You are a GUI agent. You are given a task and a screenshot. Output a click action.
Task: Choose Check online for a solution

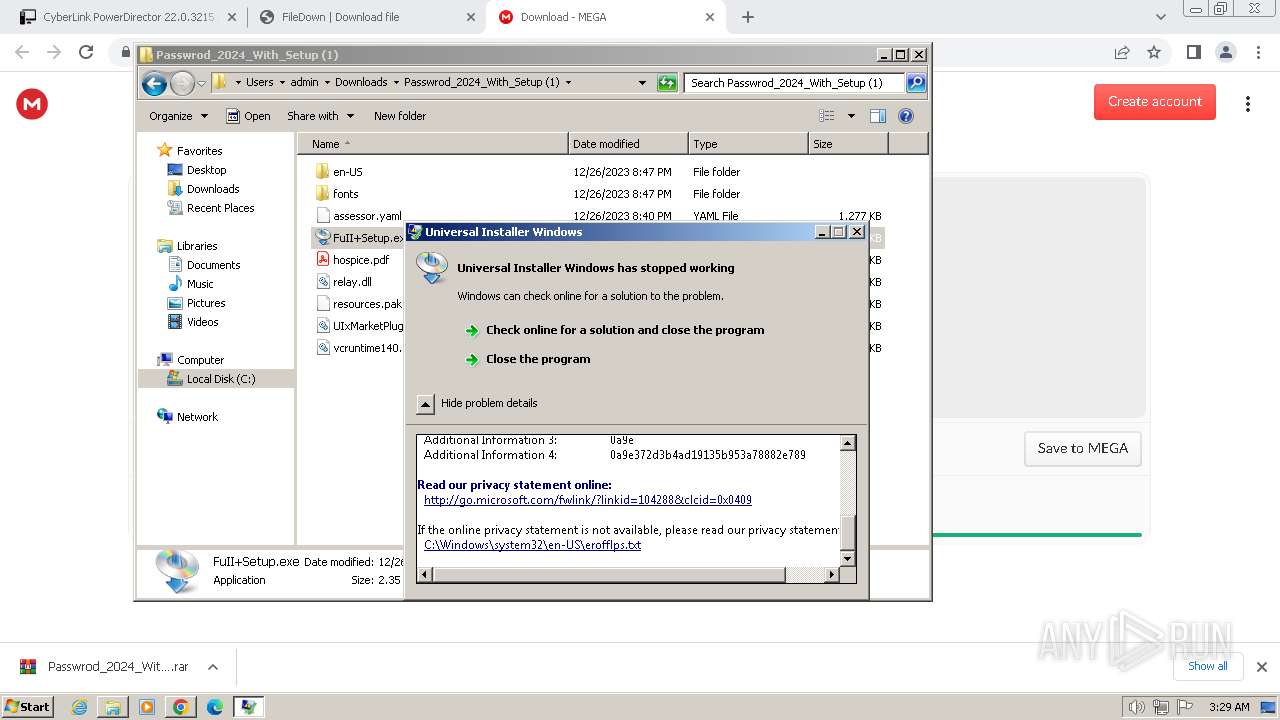625,330
